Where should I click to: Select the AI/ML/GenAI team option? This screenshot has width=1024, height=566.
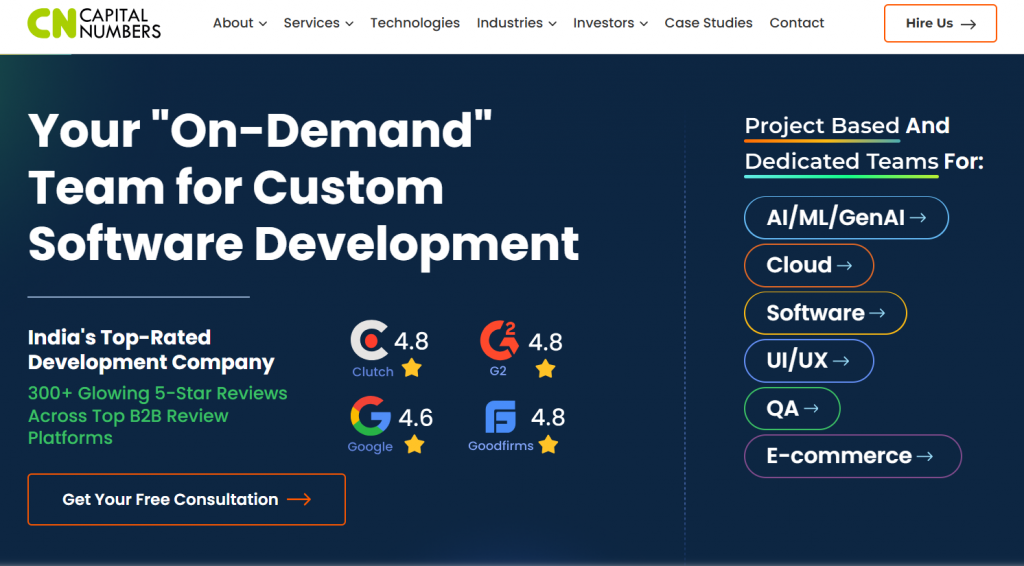tap(846, 217)
